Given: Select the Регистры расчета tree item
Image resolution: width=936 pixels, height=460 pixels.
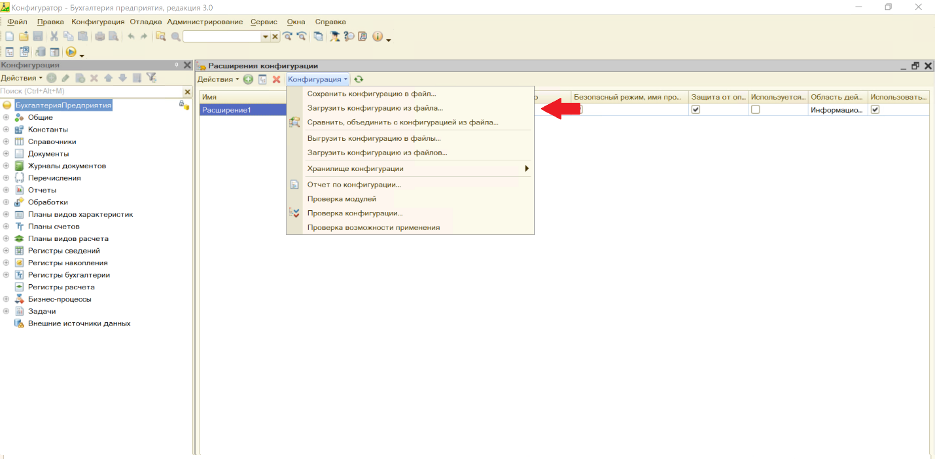Looking at the screenshot, I should point(61,287).
